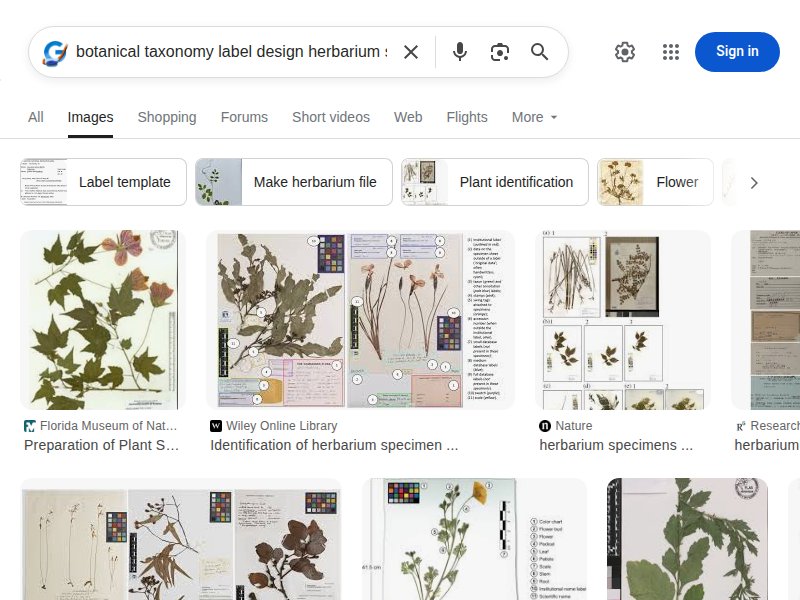
Task: Open the pressed maple leaf specimen thumbnail
Action: pos(102,318)
